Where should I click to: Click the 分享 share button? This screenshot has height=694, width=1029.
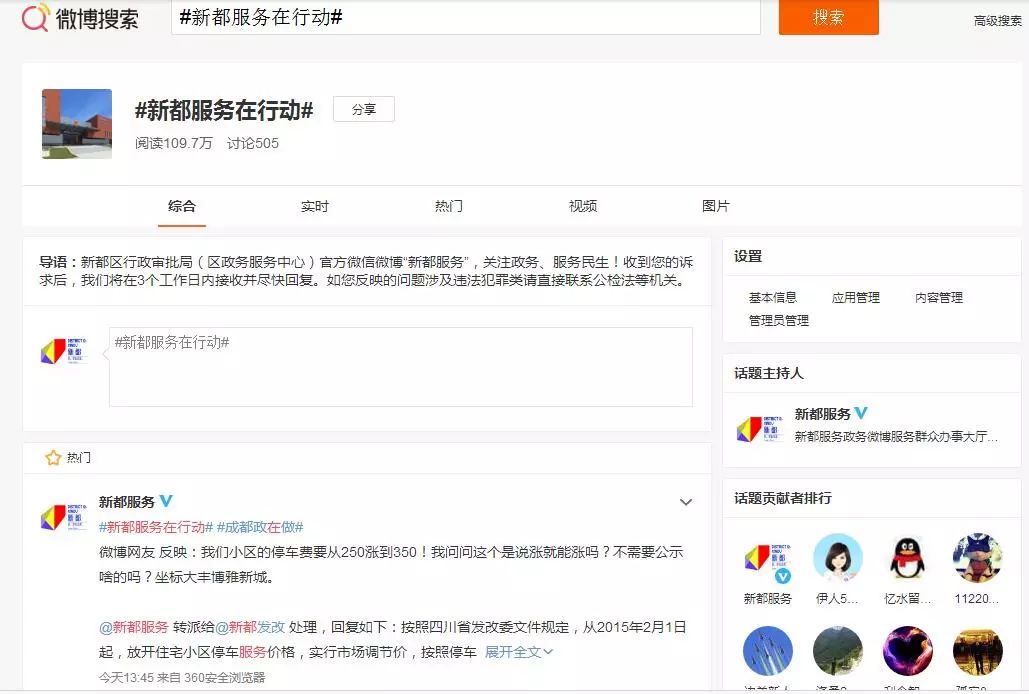(364, 110)
